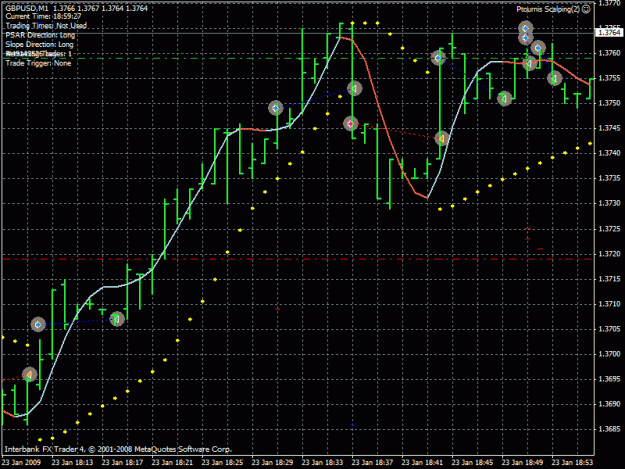Select blue buy entry marker near 1.3759
This screenshot has width=625, height=469.
[438, 58]
